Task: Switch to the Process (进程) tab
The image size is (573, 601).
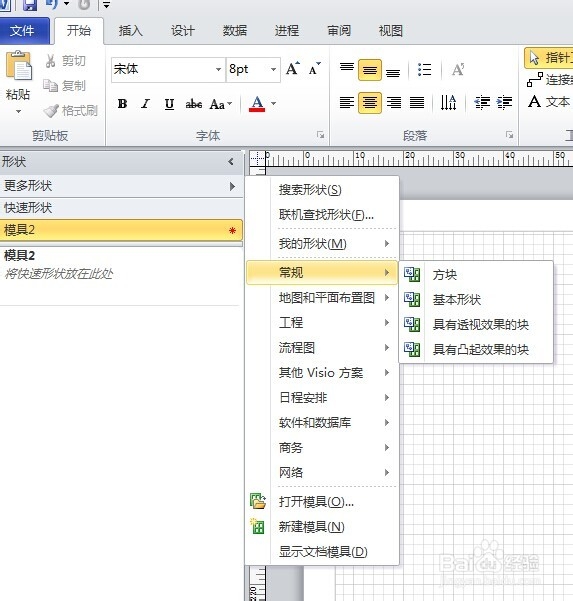Action: click(287, 31)
